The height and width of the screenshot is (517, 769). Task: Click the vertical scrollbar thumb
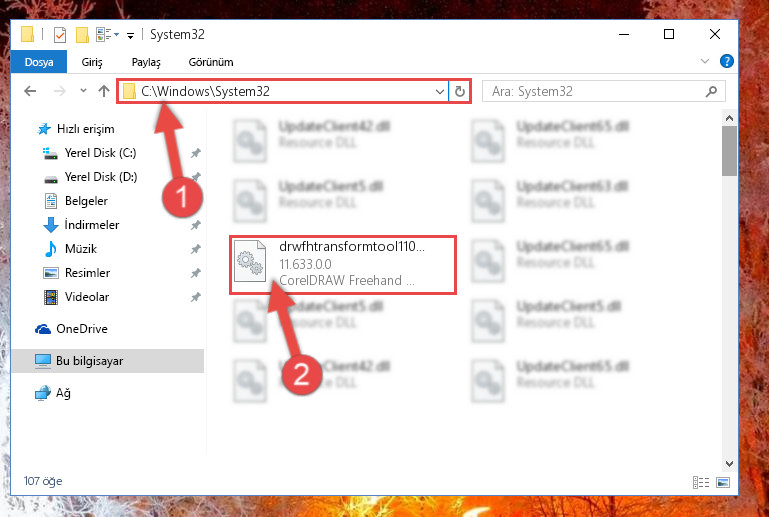[x=729, y=151]
